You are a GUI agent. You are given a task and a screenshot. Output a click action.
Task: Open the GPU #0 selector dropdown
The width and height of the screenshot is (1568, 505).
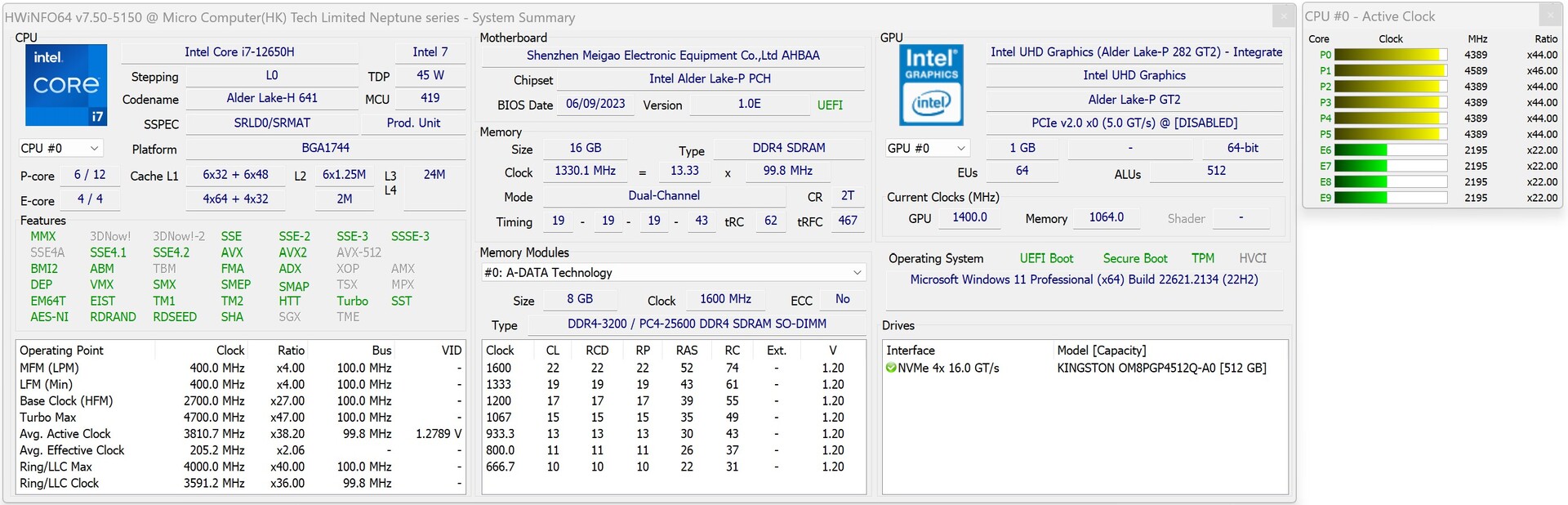(x=927, y=149)
